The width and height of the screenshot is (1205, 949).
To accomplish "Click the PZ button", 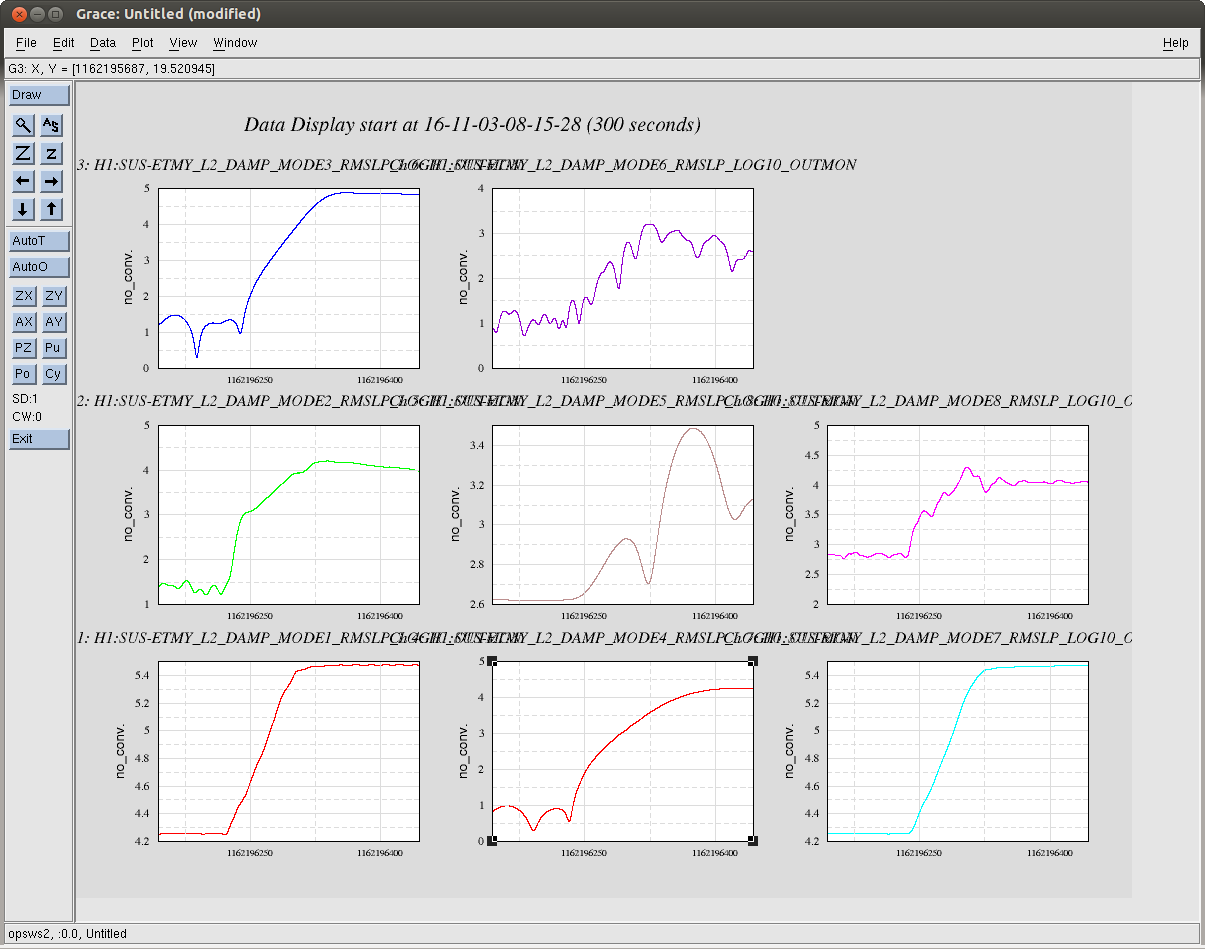I will click(x=24, y=348).
